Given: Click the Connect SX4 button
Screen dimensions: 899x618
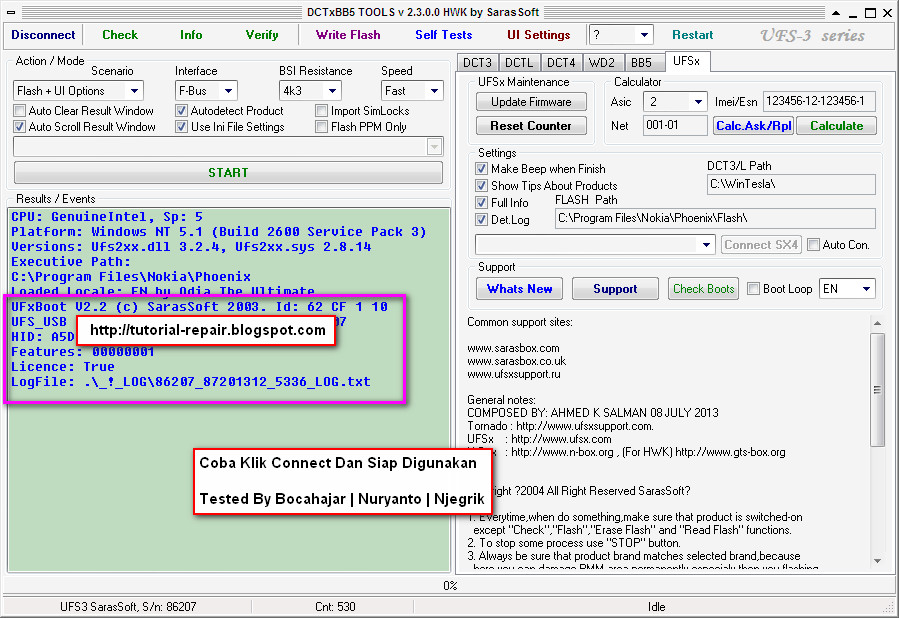Looking at the screenshot, I should tap(761, 245).
